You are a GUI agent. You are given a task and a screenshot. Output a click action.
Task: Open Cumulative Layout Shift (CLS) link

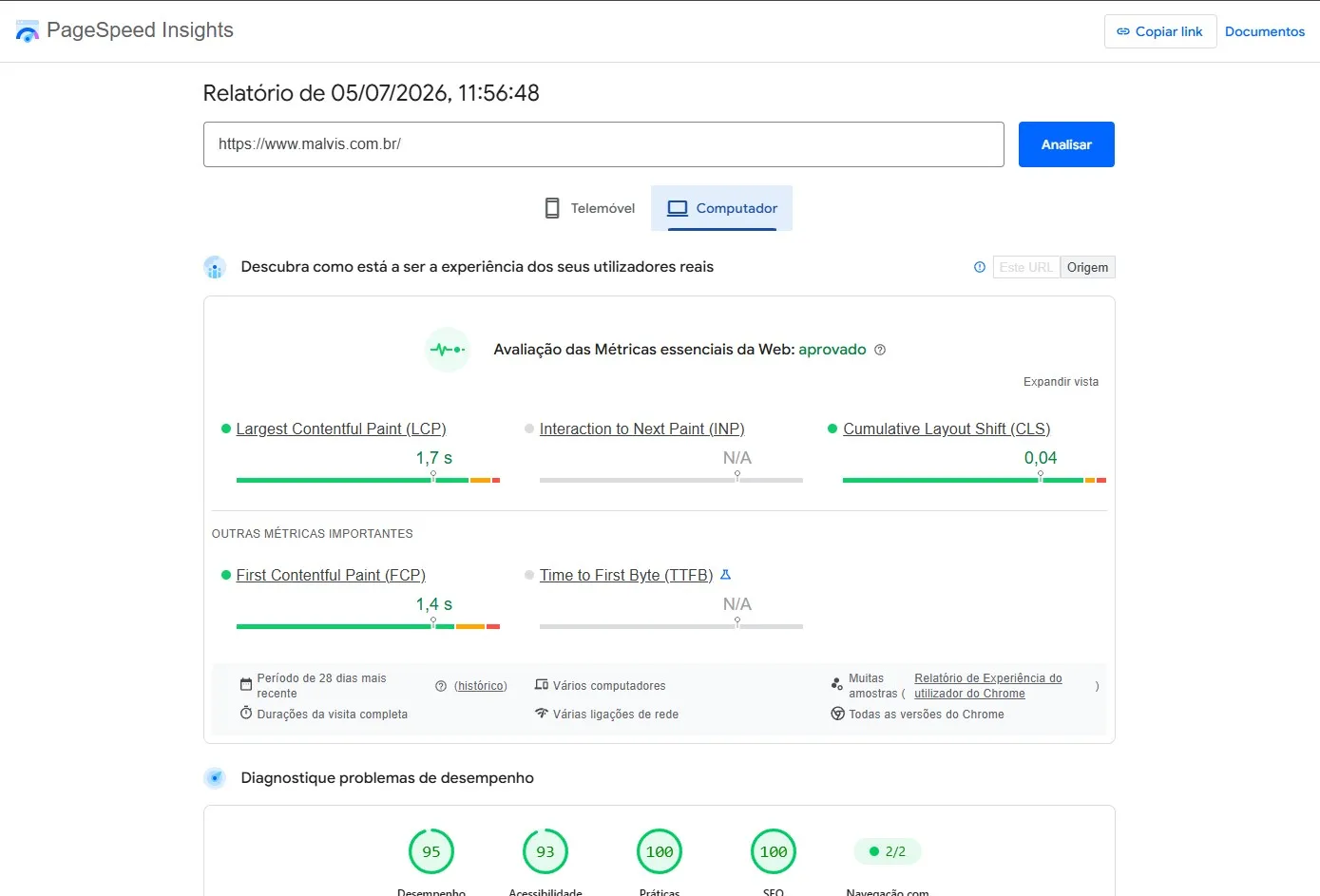pyautogui.click(x=947, y=429)
